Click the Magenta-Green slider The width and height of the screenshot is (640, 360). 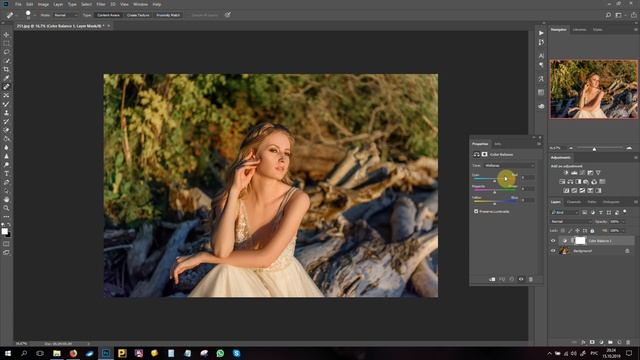494,190
